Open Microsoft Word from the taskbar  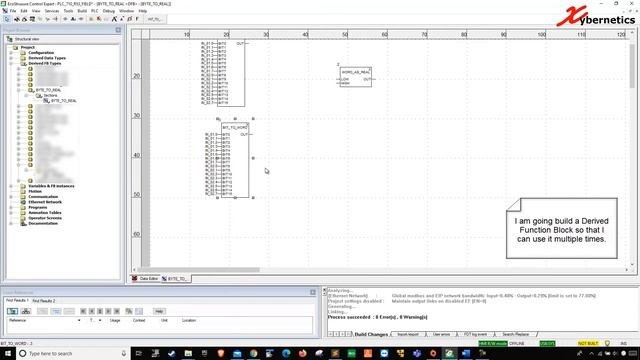coord(466,353)
